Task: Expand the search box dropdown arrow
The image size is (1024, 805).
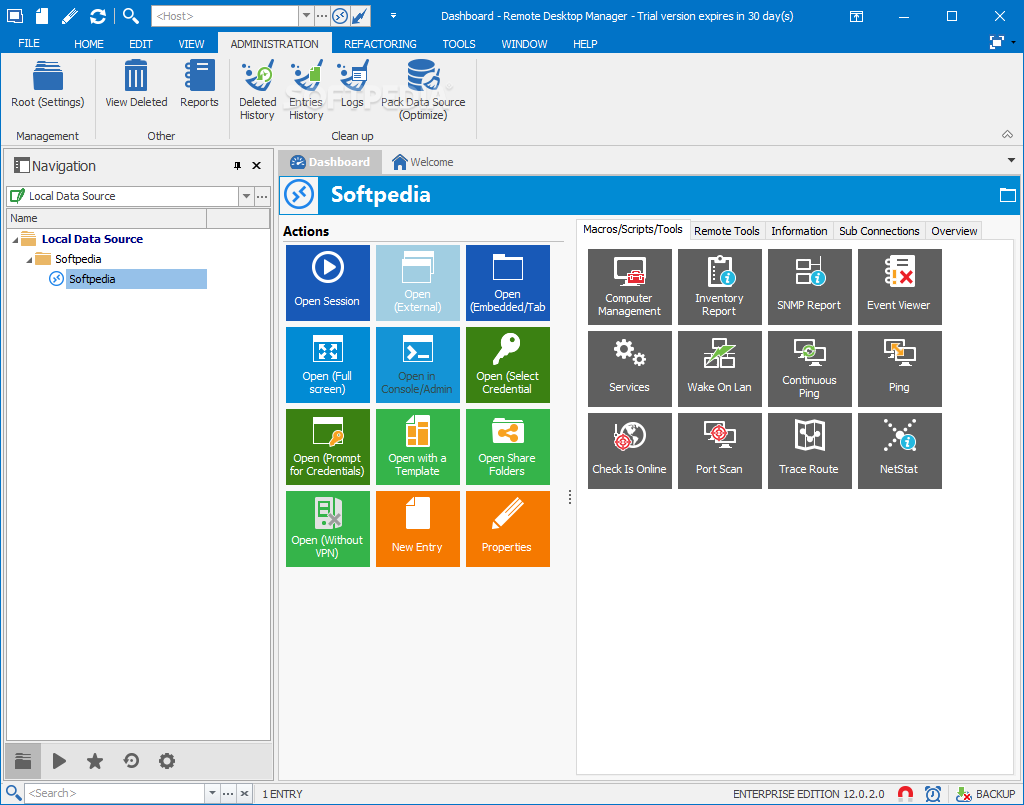Action: pyautogui.click(x=212, y=793)
